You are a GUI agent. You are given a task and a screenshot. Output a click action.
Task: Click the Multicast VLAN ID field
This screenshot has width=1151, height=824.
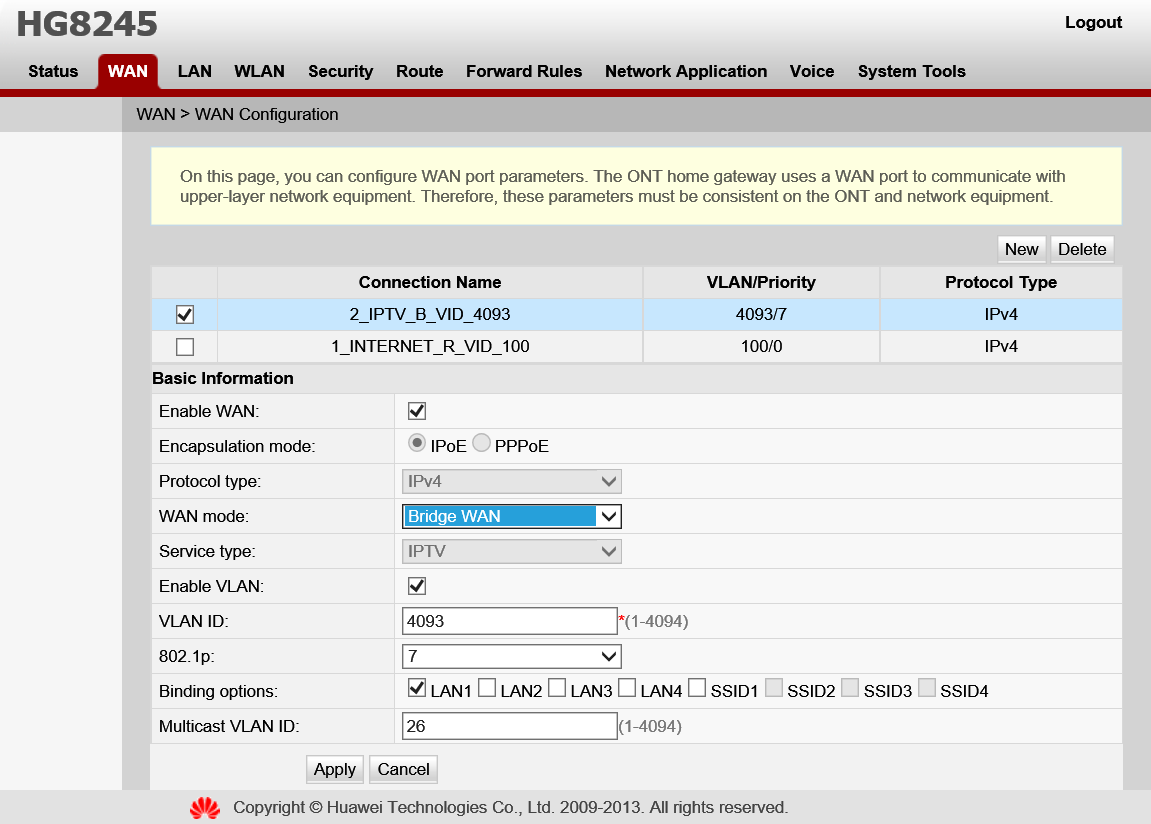coord(509,726)
